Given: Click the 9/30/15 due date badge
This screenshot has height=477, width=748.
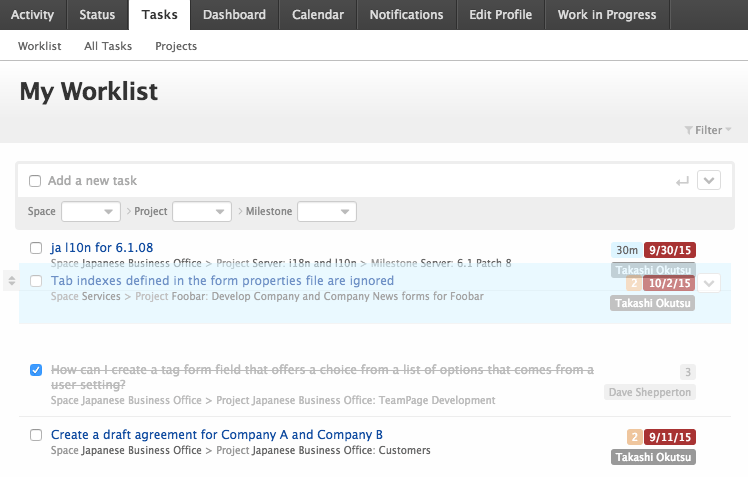Looking at the screenshot, I should pyautogui.click(x=670, y=250).
